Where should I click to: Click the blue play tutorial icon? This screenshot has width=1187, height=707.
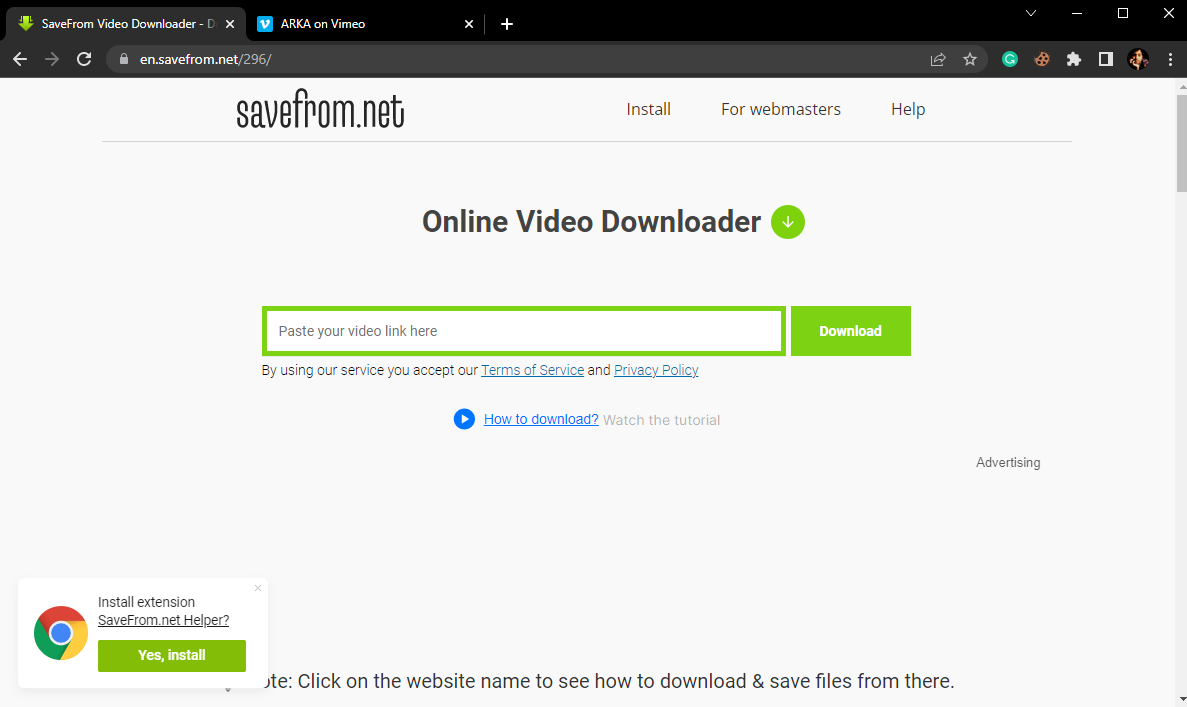pyautogui.click(x=464, y=419)
